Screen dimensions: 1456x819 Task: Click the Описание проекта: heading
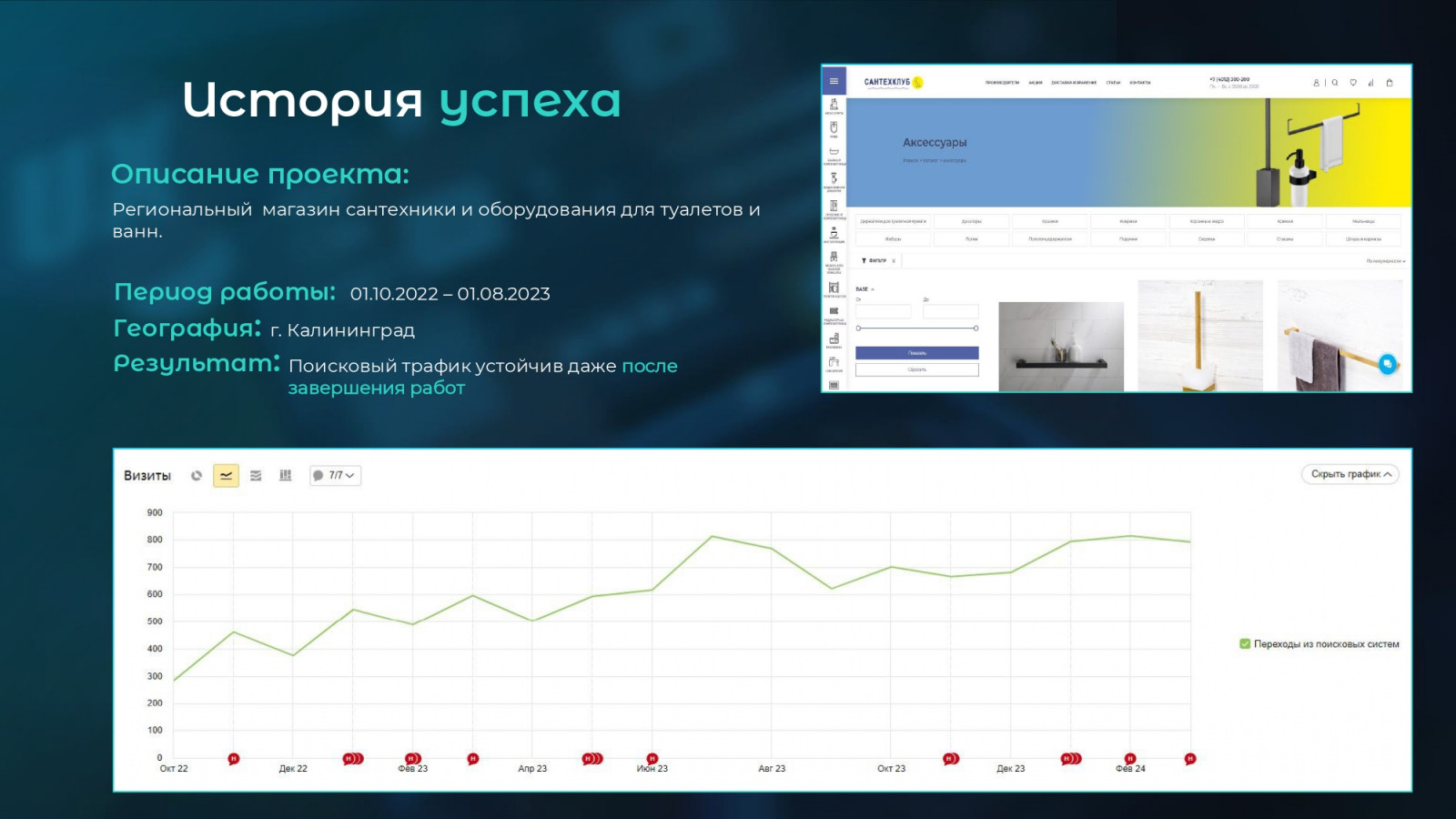point(260,174)
